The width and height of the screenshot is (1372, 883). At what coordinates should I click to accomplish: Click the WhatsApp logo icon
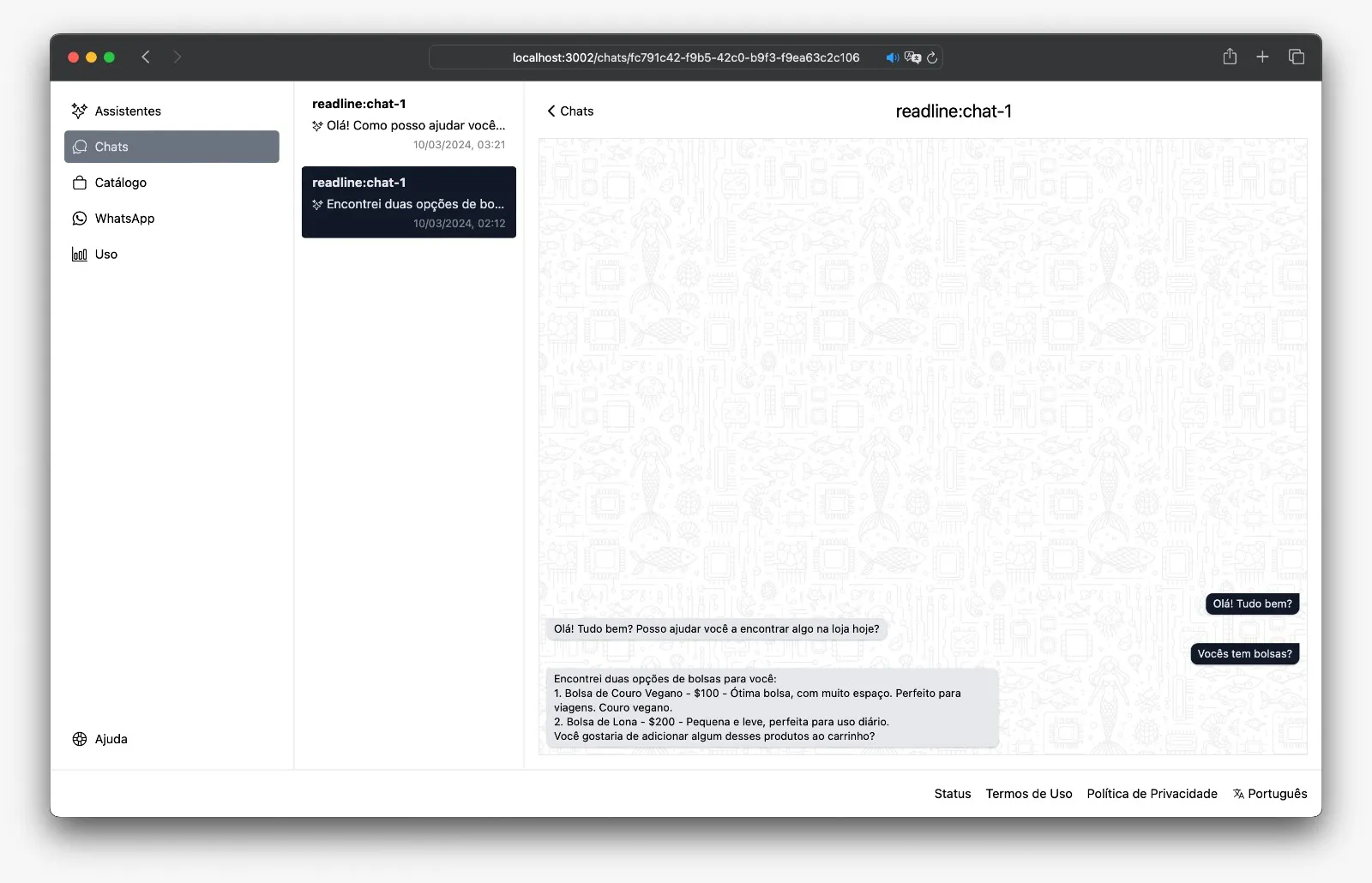[x=80, y=219]
